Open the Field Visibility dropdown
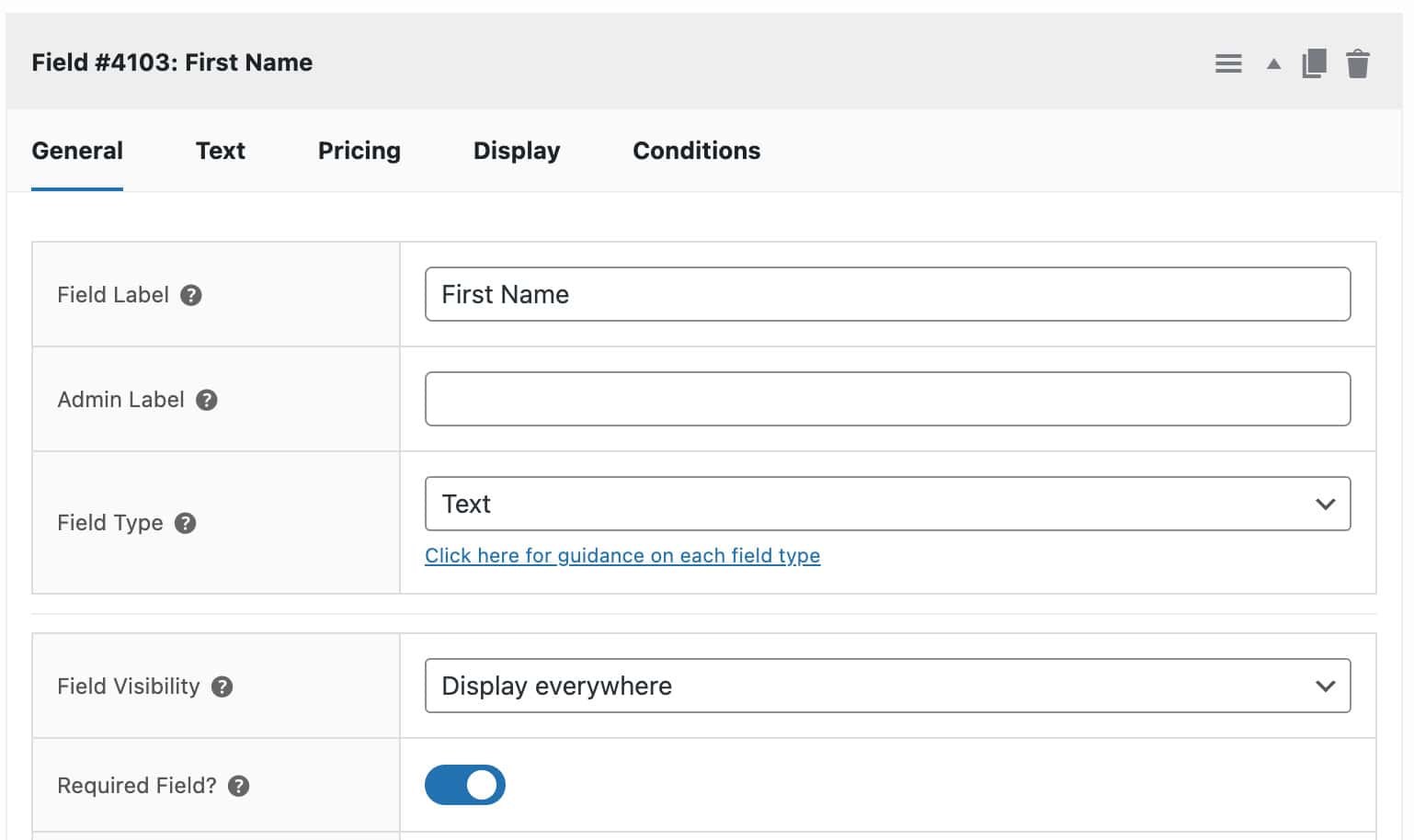Image resolution: width=1414 pixels, height=840 pixels. point(886,686)
